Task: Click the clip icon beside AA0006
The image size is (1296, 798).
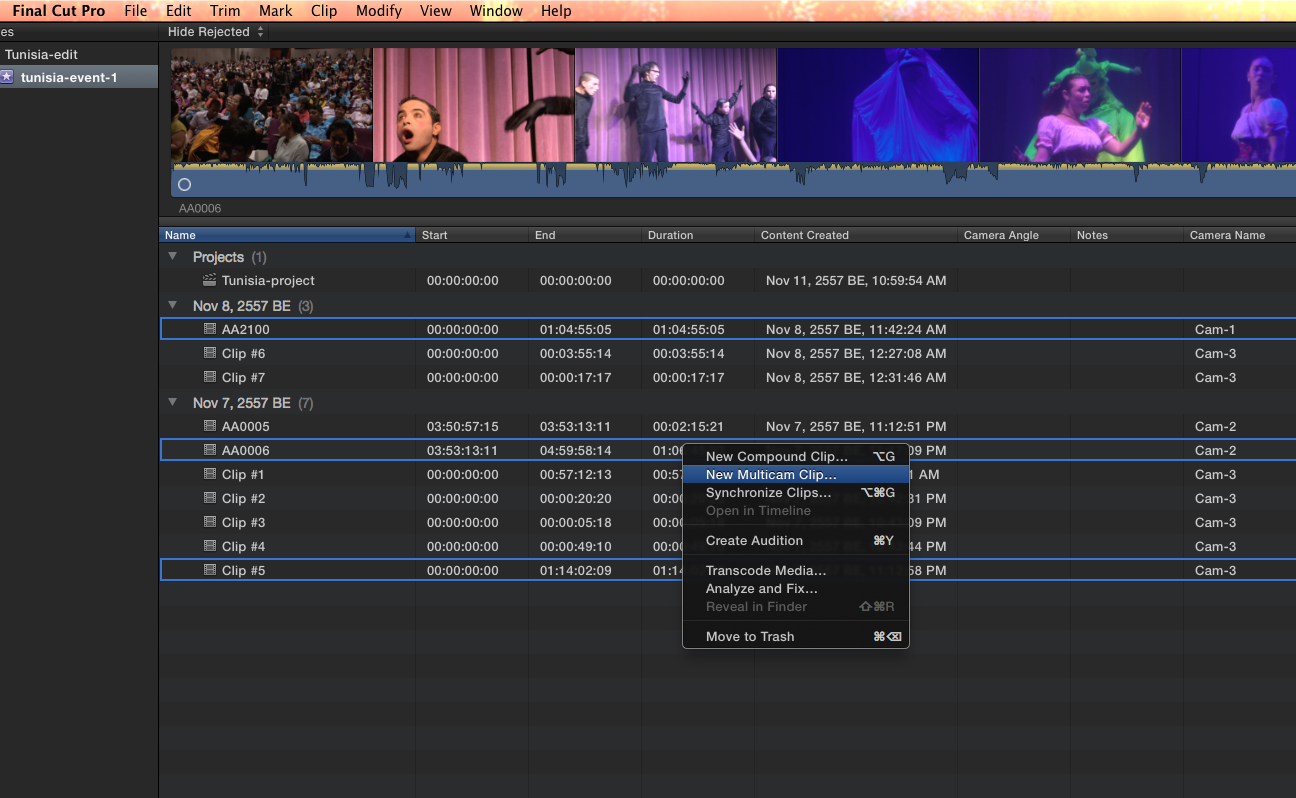Action: pos(209,450)
